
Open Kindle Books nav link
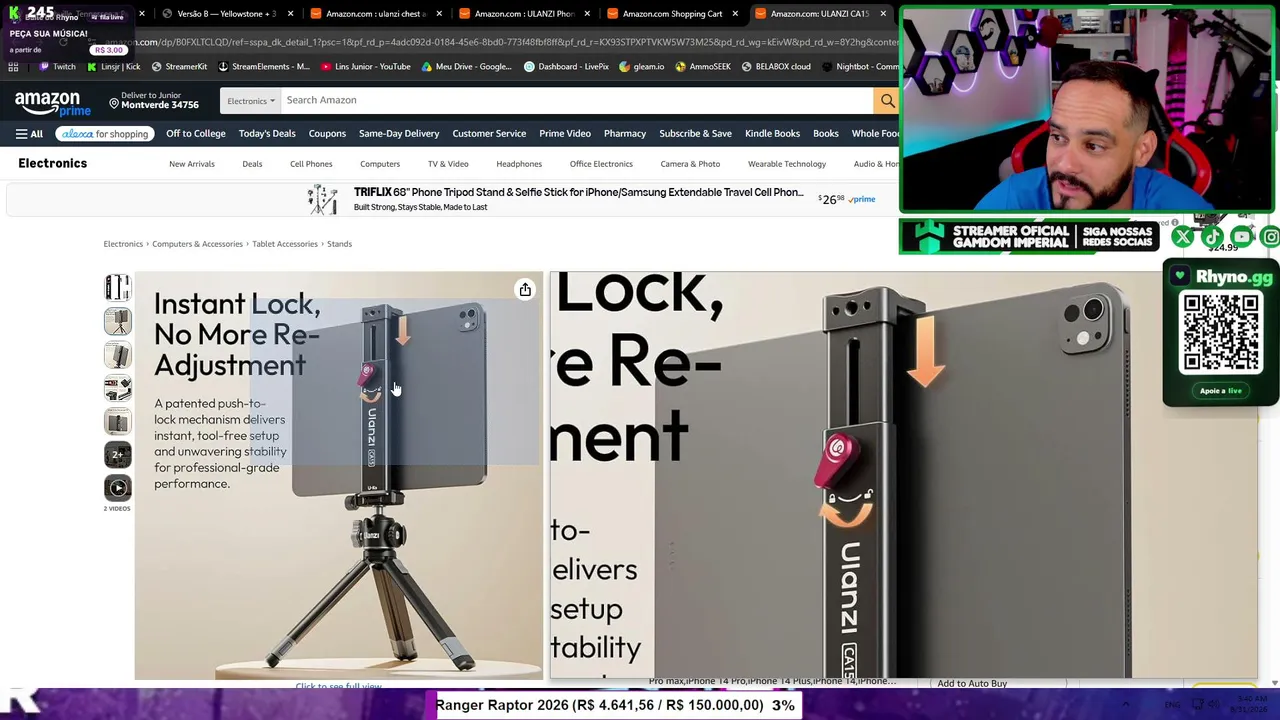[x=772, y=134]
